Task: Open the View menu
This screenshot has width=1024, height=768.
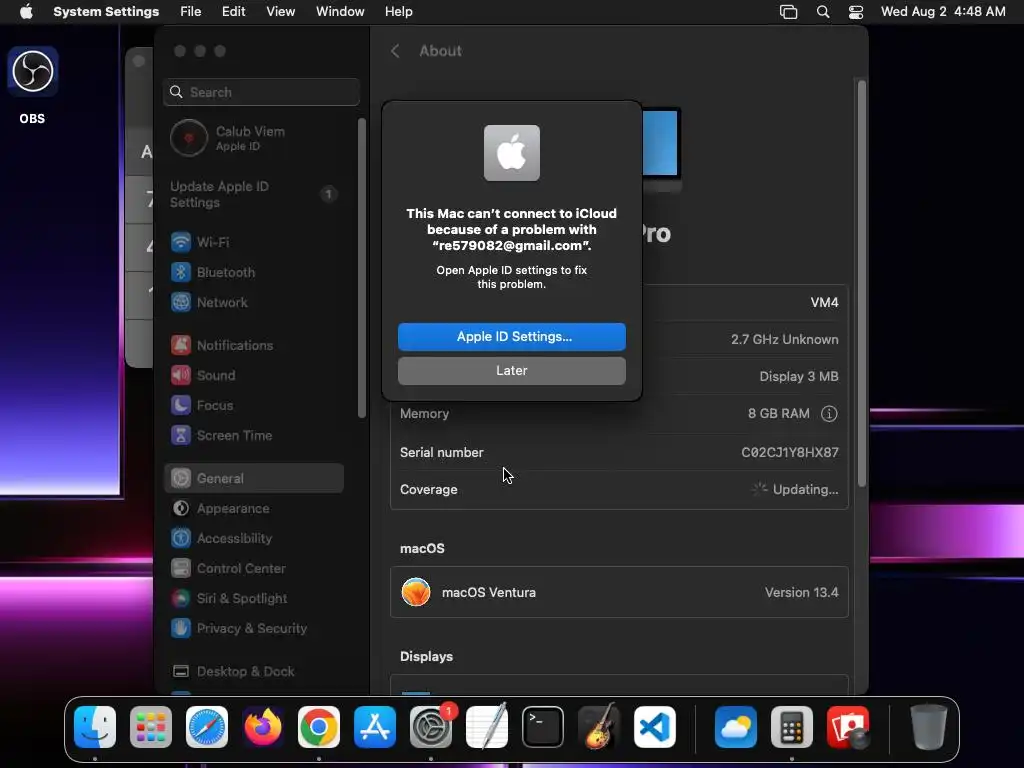Action: 281,12
